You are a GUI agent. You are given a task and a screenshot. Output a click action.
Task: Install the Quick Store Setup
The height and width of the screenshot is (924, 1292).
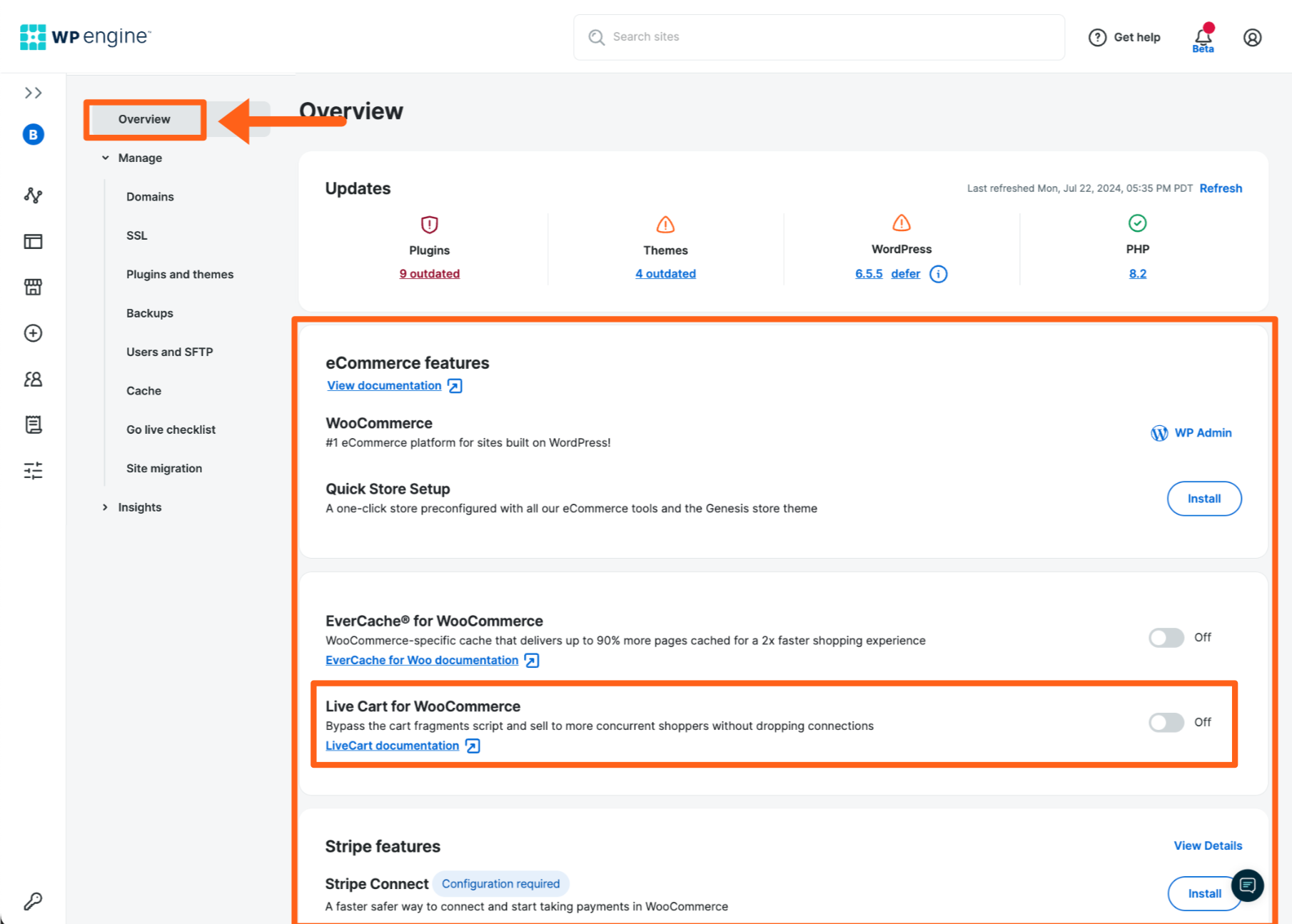click(1203, 499)
